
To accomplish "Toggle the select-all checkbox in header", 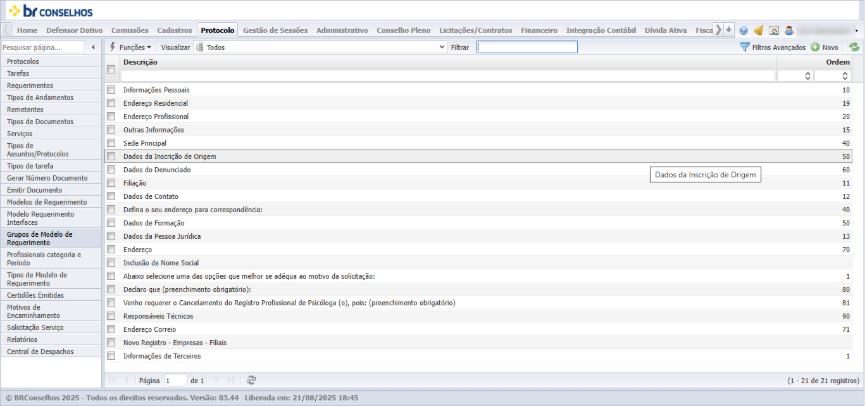I will pos(111,69).
